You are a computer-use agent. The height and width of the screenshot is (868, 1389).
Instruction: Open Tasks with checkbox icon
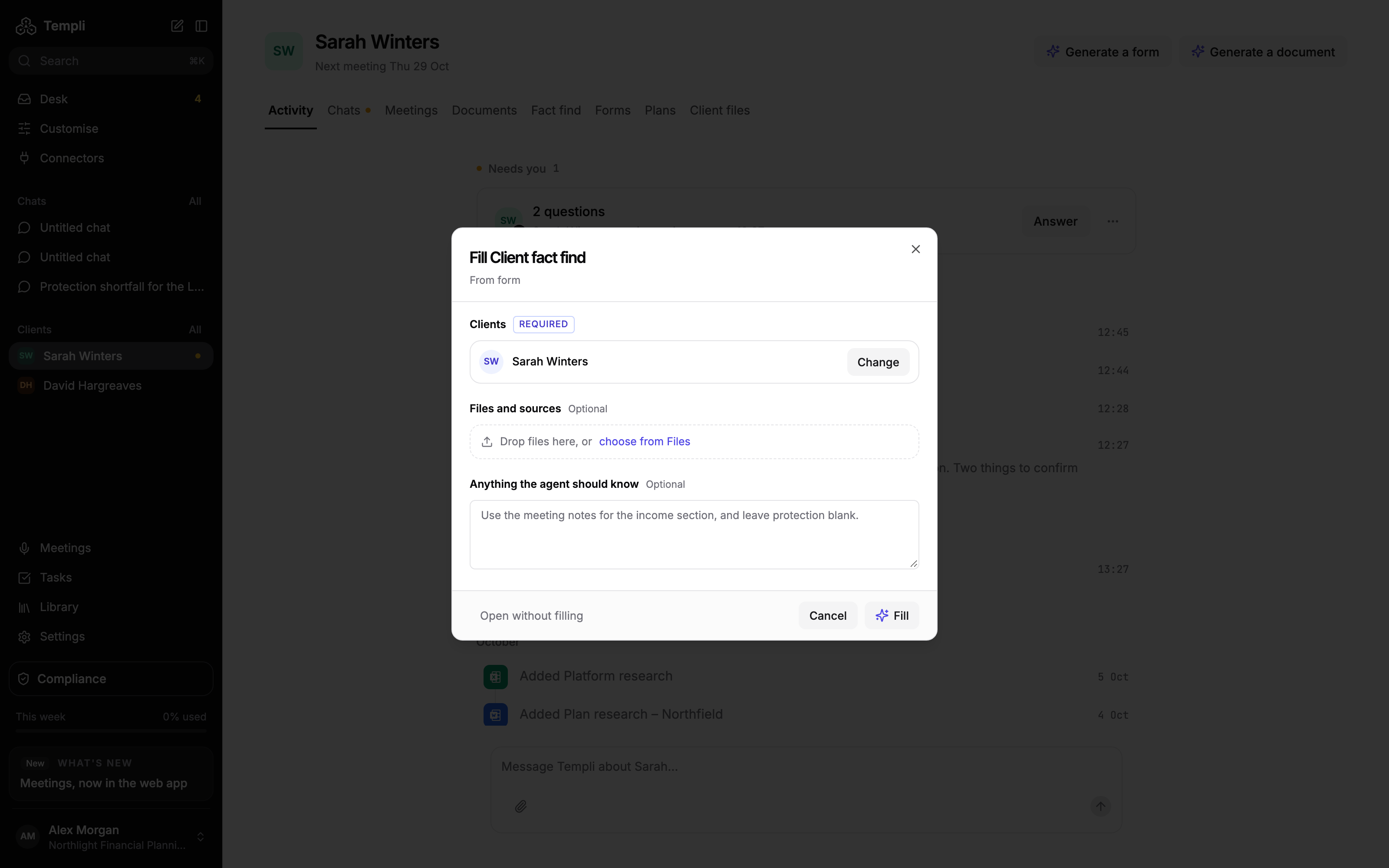tap(111, 578)
